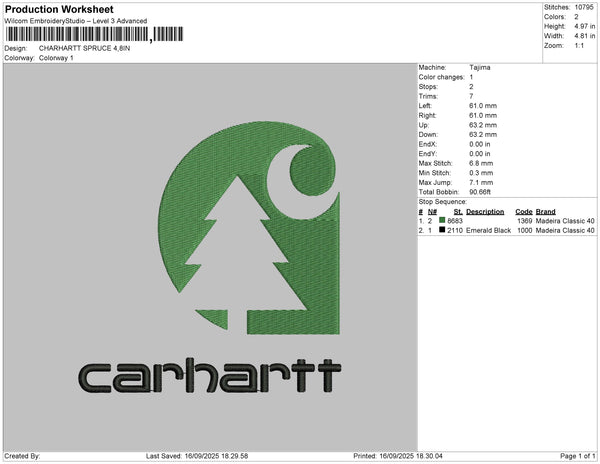Click 'Printed: 16/09/2025 18.30.04' footer text
The height and width of the screenshot is (464, 600).
(x=398, y=456)
